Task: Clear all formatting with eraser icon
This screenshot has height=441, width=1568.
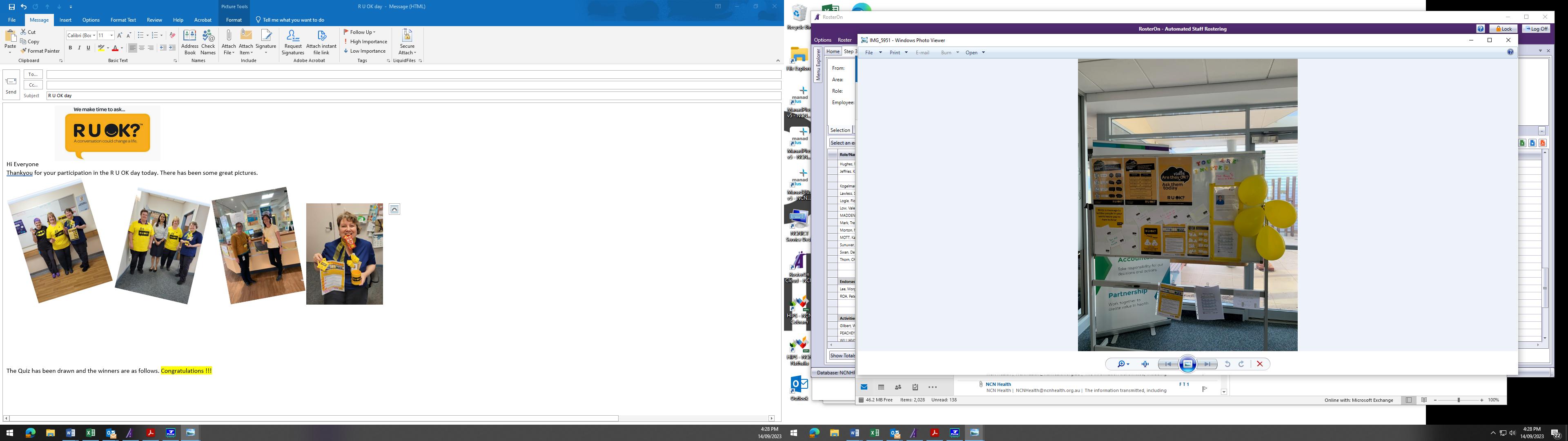Action: click(x=172, y=36)
